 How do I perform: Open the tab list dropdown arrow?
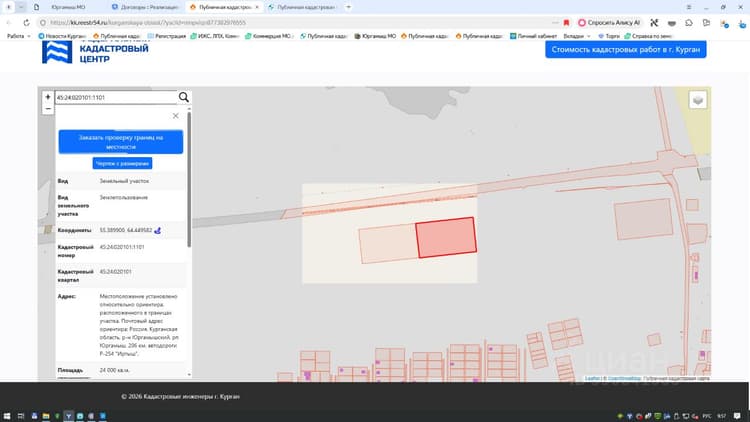[x=21, y=7]
